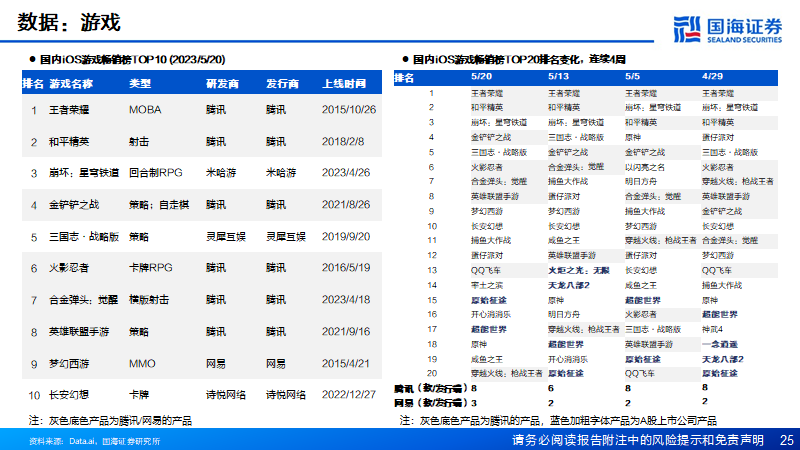Click the MMO type cell

[142, 364]
